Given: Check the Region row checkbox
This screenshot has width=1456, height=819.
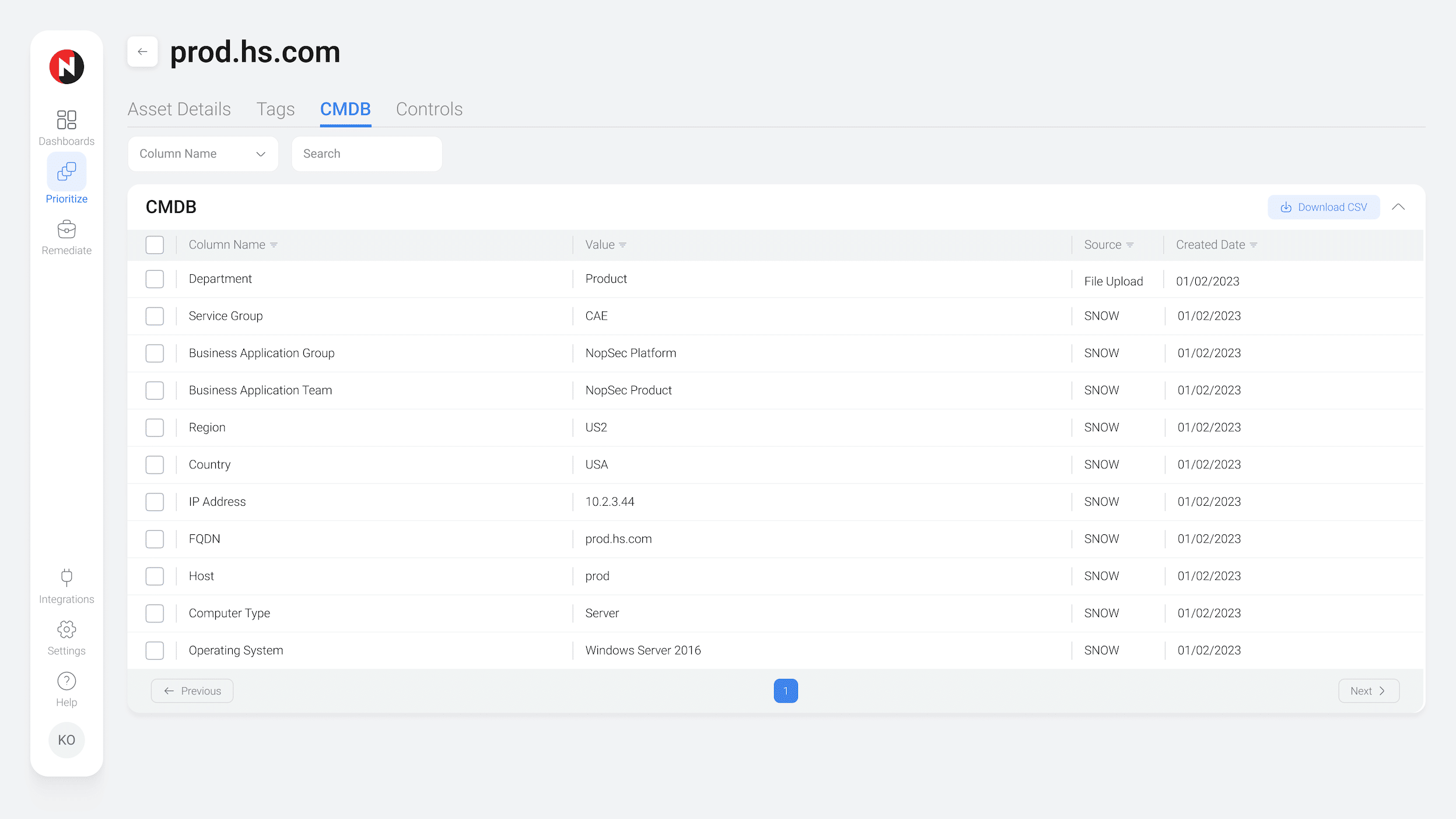Looking at the screenshot, I should 155,428.
